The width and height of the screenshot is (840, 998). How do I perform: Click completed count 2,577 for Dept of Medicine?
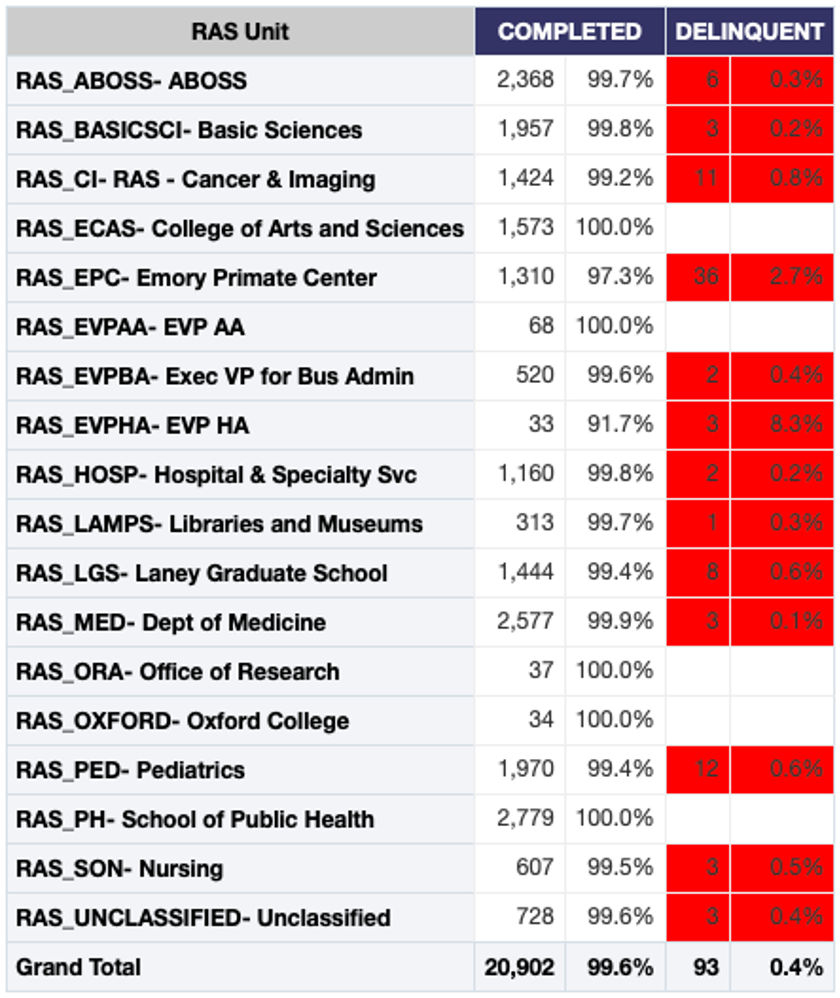[x=525, y=622]
